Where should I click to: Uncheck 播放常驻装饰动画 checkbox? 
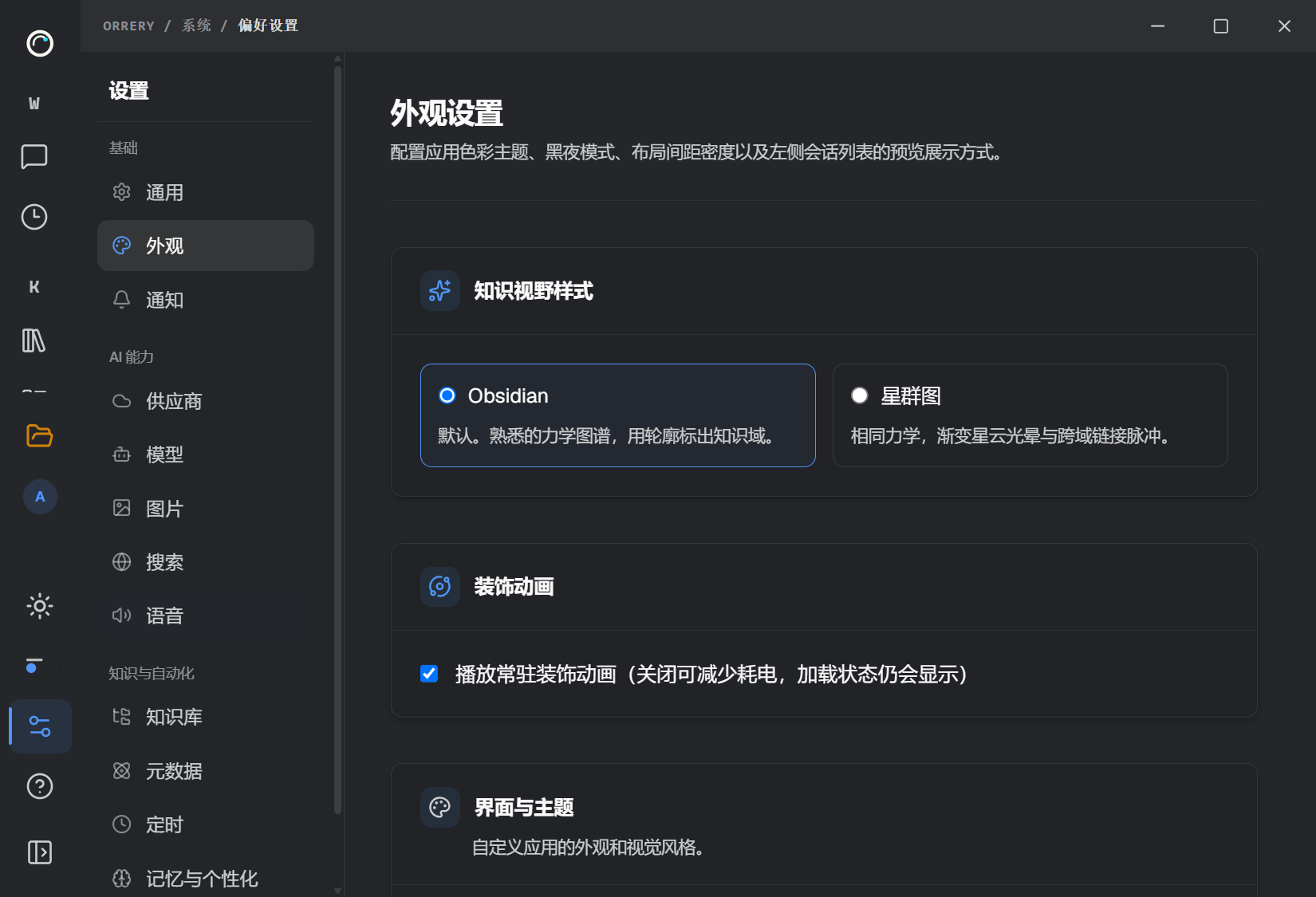429,674
